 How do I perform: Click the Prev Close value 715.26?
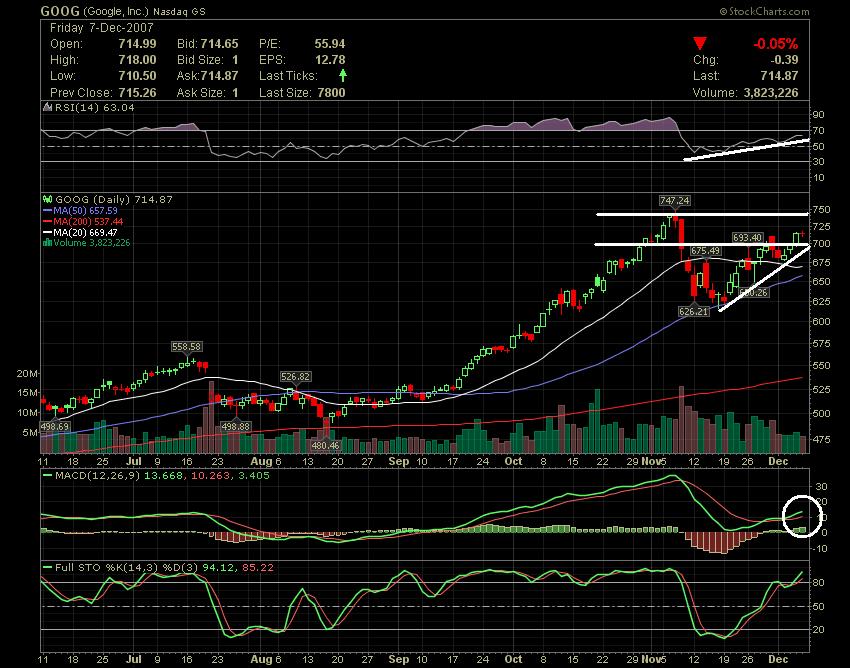pyautogui.click(x=137, y=93)
